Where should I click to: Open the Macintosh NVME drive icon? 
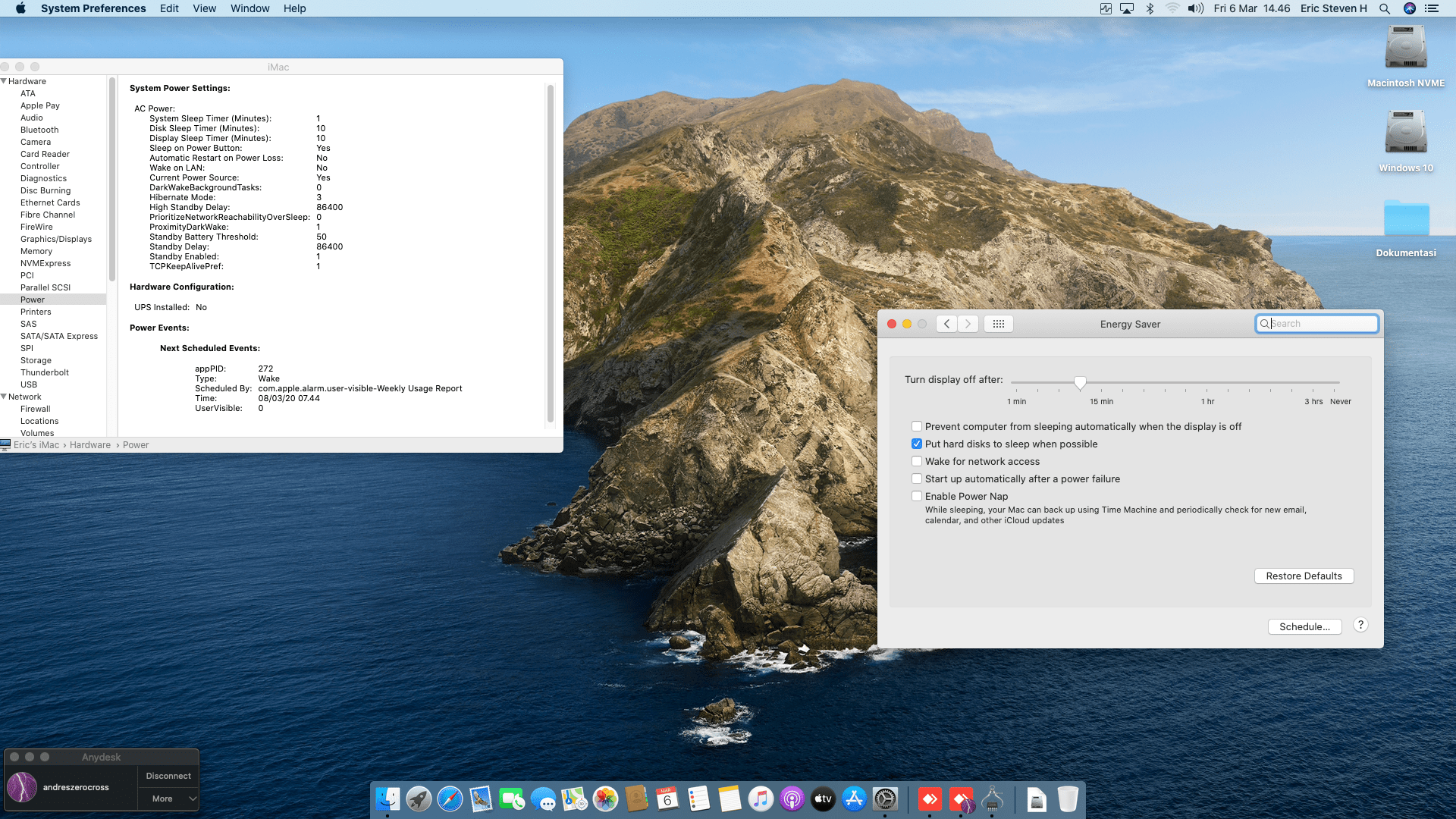(x=1405, y=48)
